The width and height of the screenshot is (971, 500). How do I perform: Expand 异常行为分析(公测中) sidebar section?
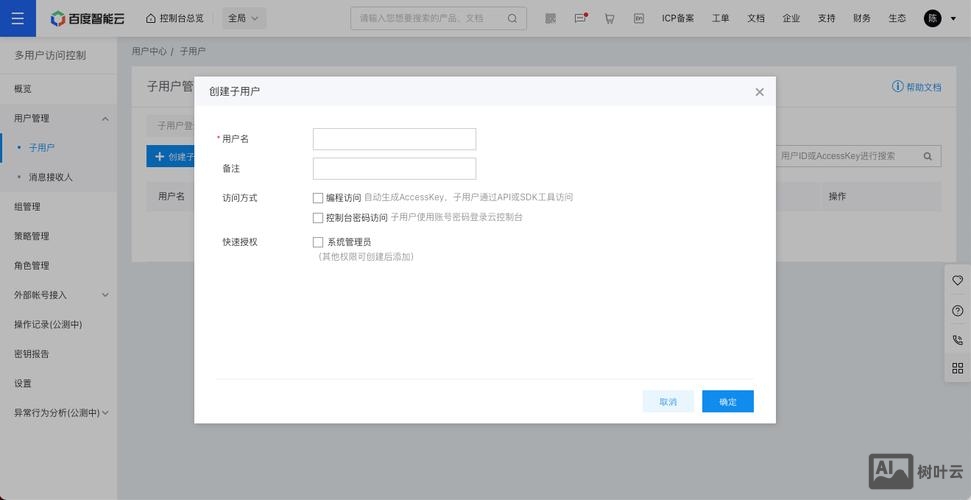pyautogui.click(x=58, y=413)
